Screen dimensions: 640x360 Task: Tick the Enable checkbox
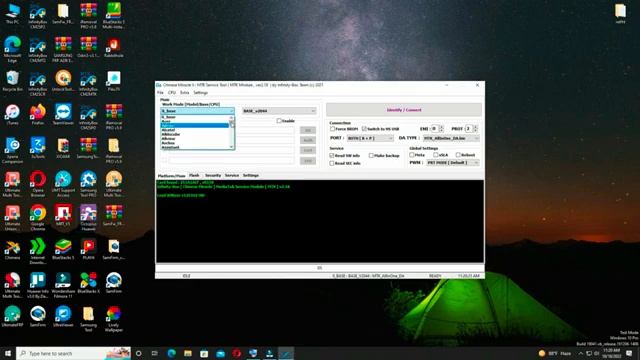coord(279,121)
